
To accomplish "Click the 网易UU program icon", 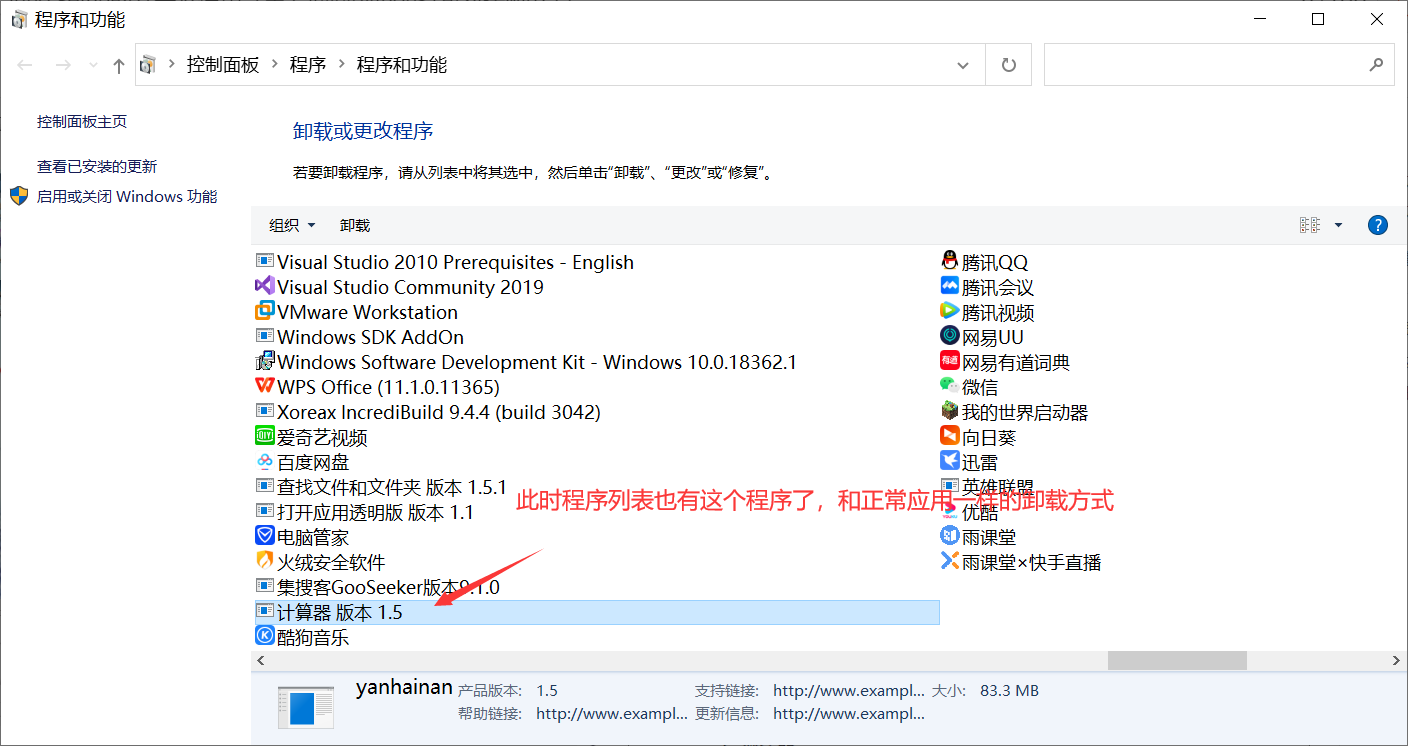I will [x=950, y=337].
